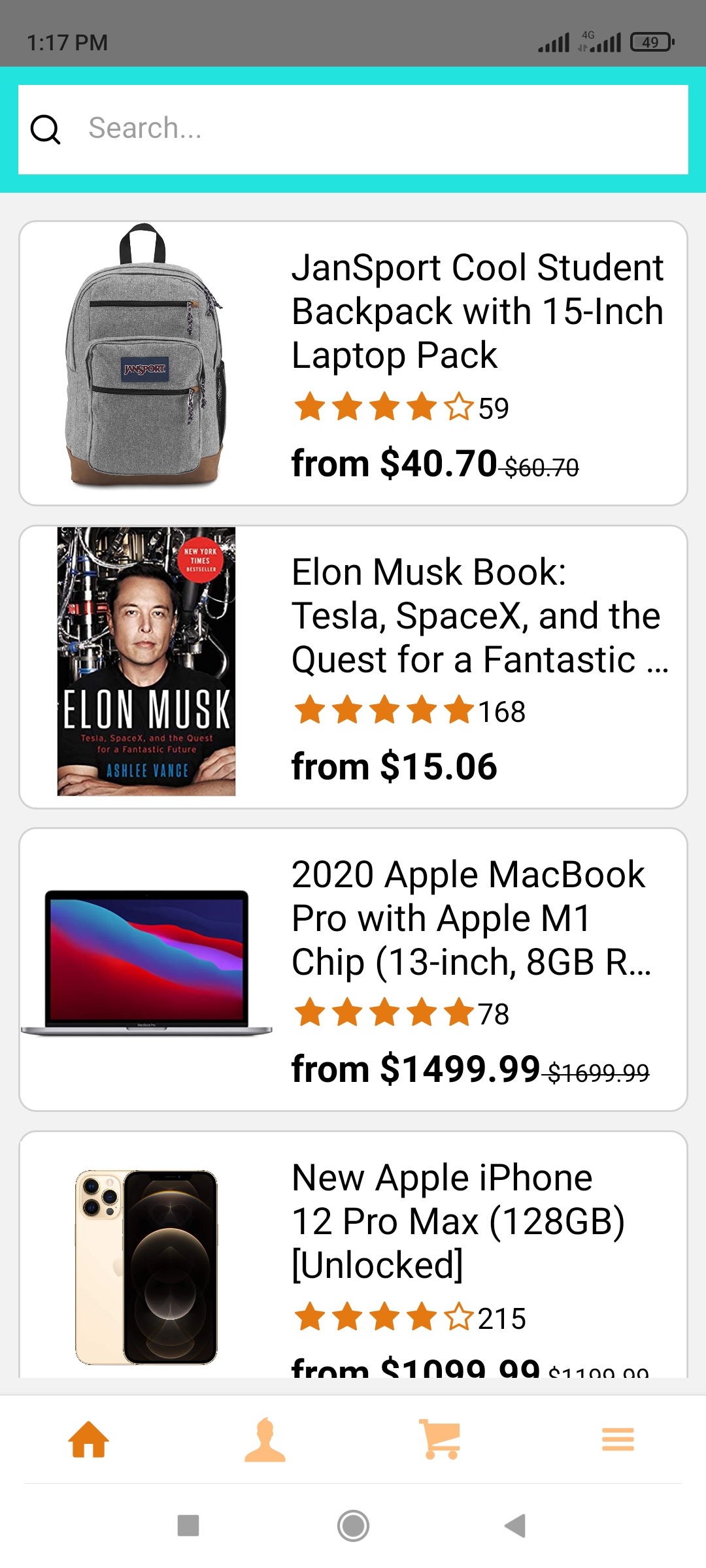Screen dimensions: 706x1568
Task: Tap the JanSport backpack star rating
Action: [x=383, y=407]
